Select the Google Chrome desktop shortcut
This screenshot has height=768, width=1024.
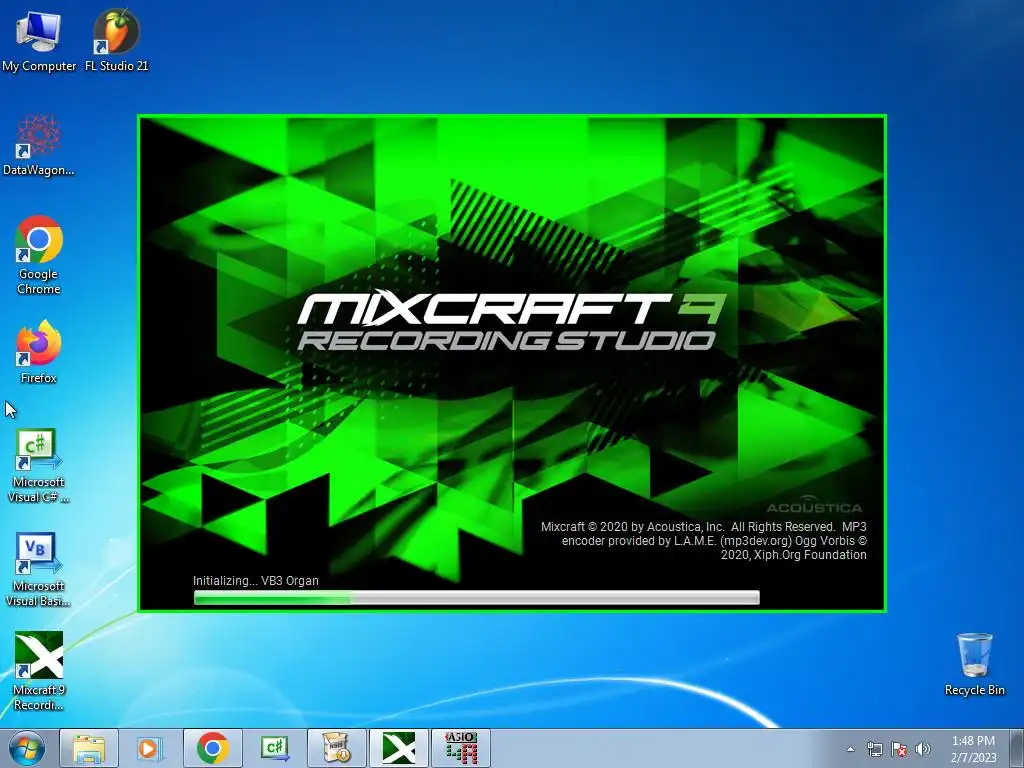39,255
